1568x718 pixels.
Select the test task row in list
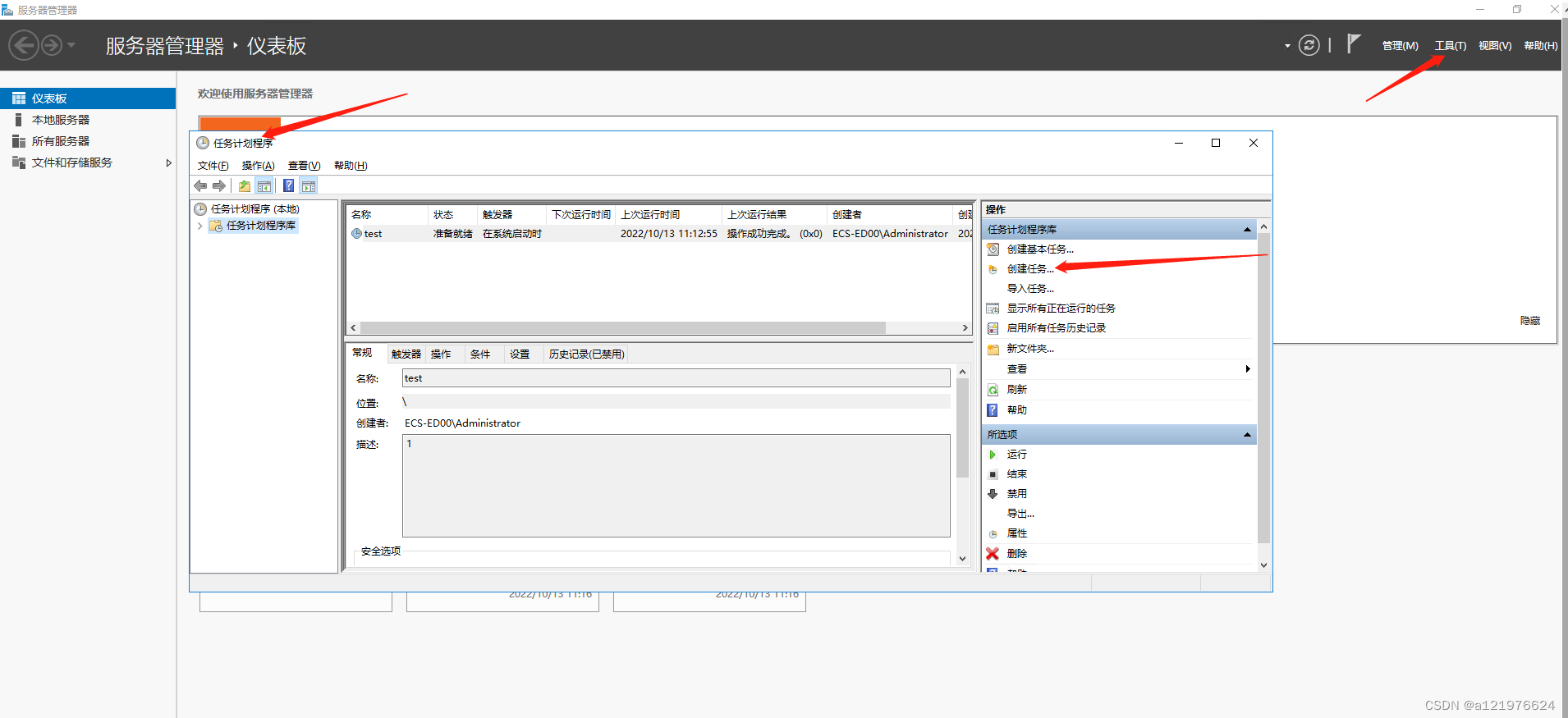point(374,234)
